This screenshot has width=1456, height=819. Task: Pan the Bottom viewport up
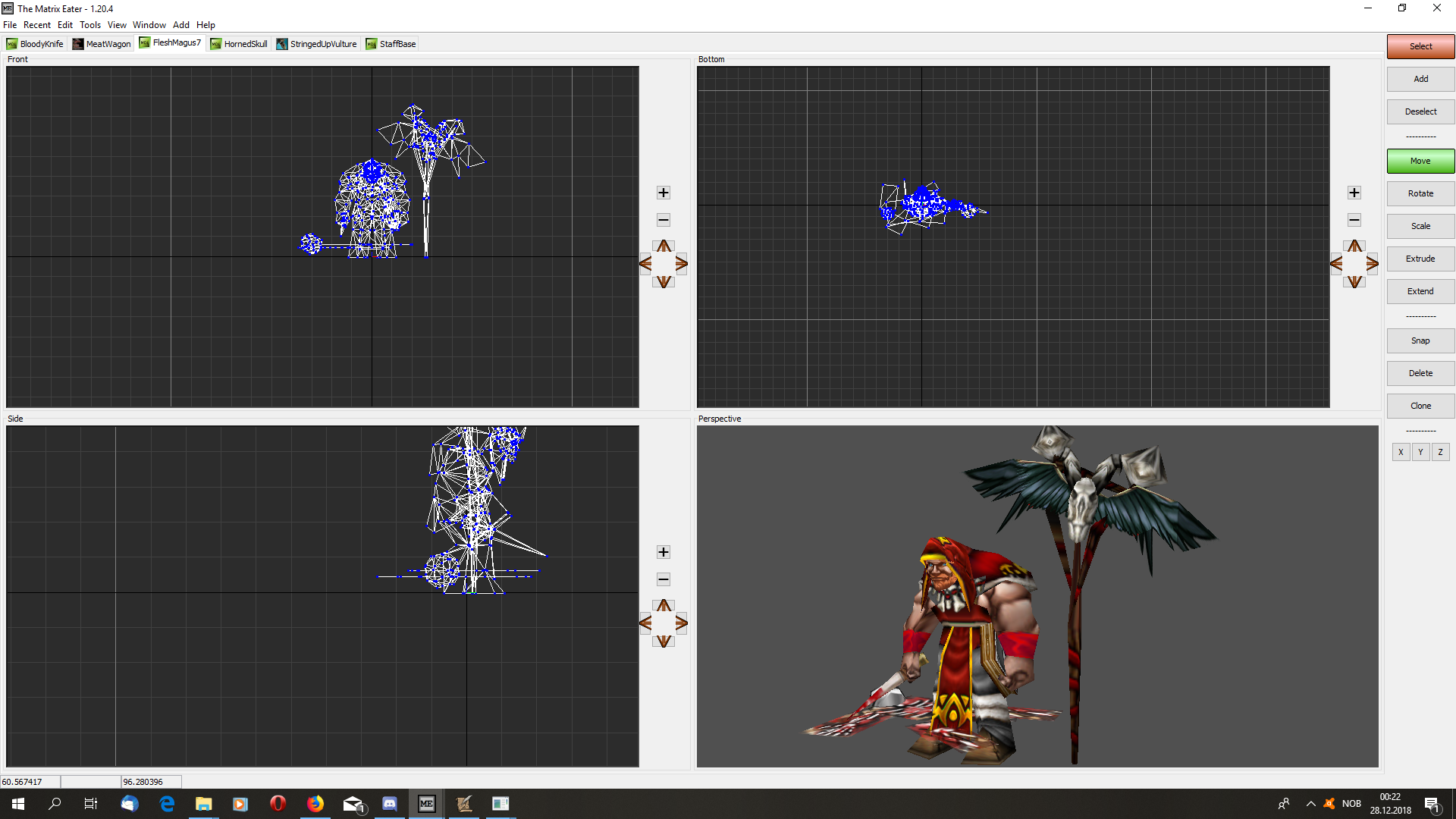pyautogui.click(x=1354, y=246)
